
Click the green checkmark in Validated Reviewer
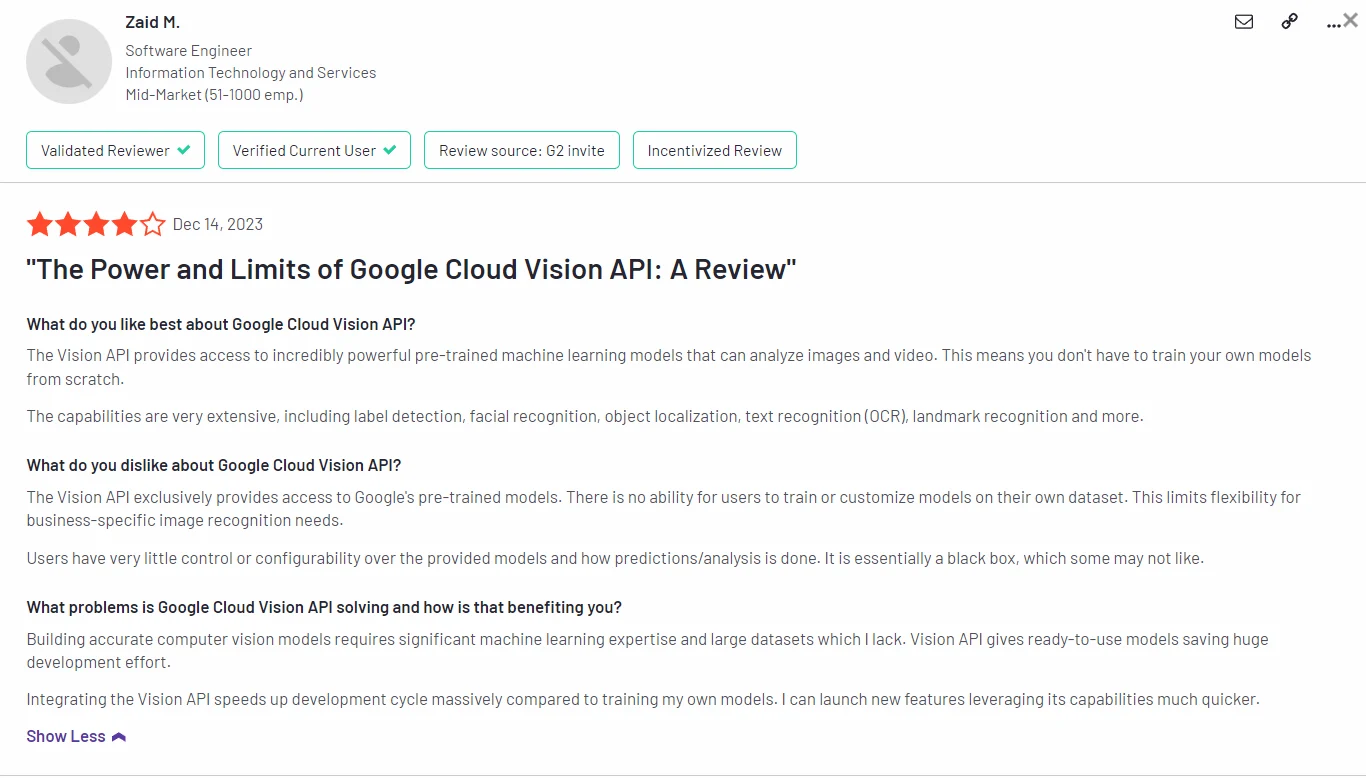click(x=184, y=150)
